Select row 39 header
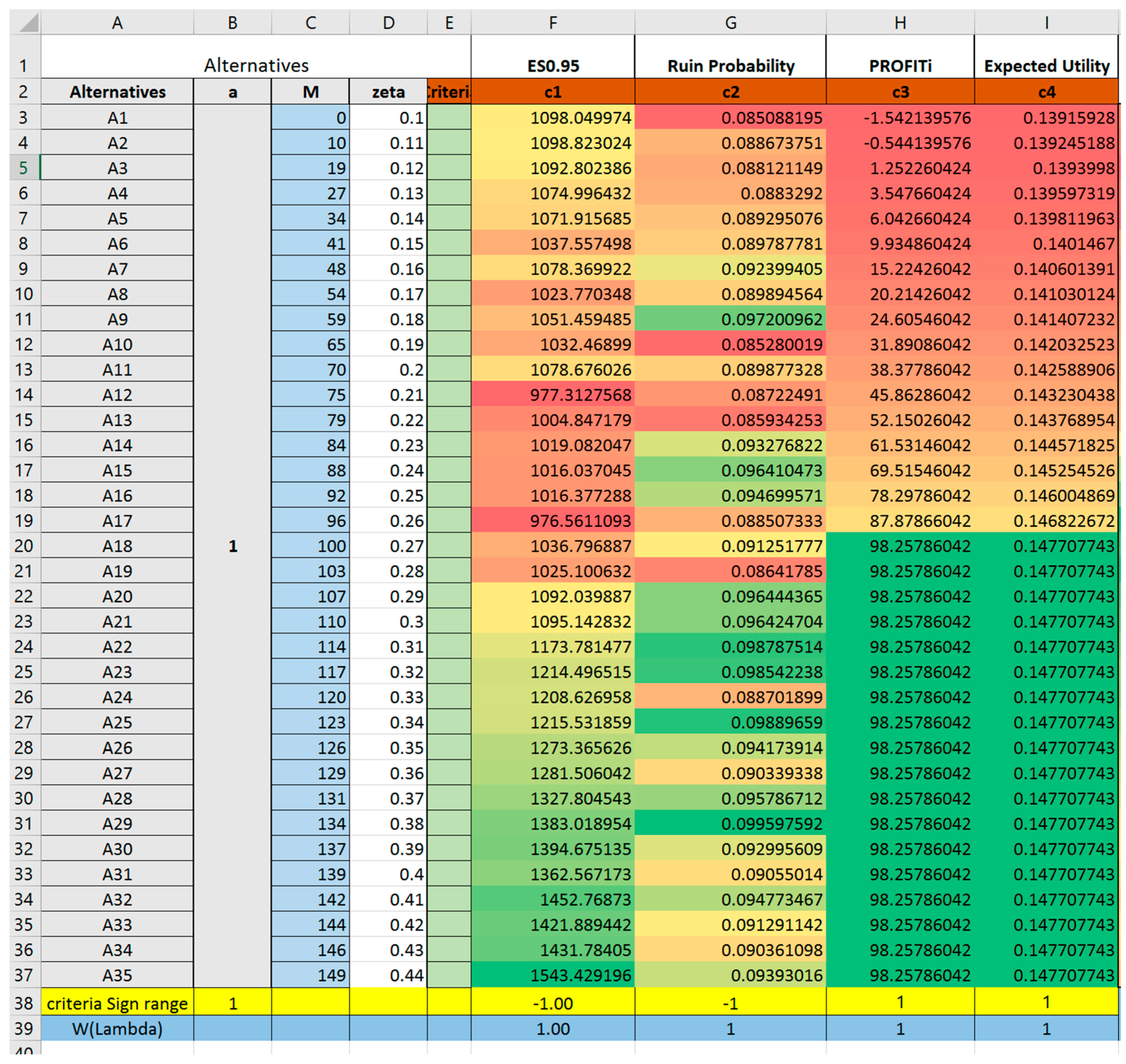 (x=23, y=1028)
